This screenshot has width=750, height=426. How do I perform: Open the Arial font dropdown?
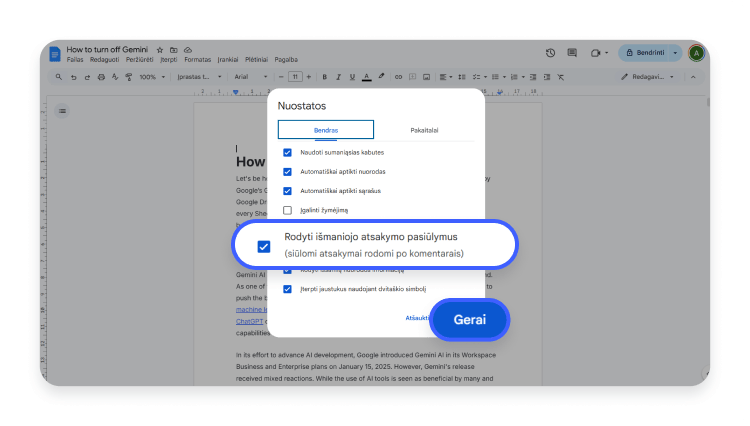point(251,77)
